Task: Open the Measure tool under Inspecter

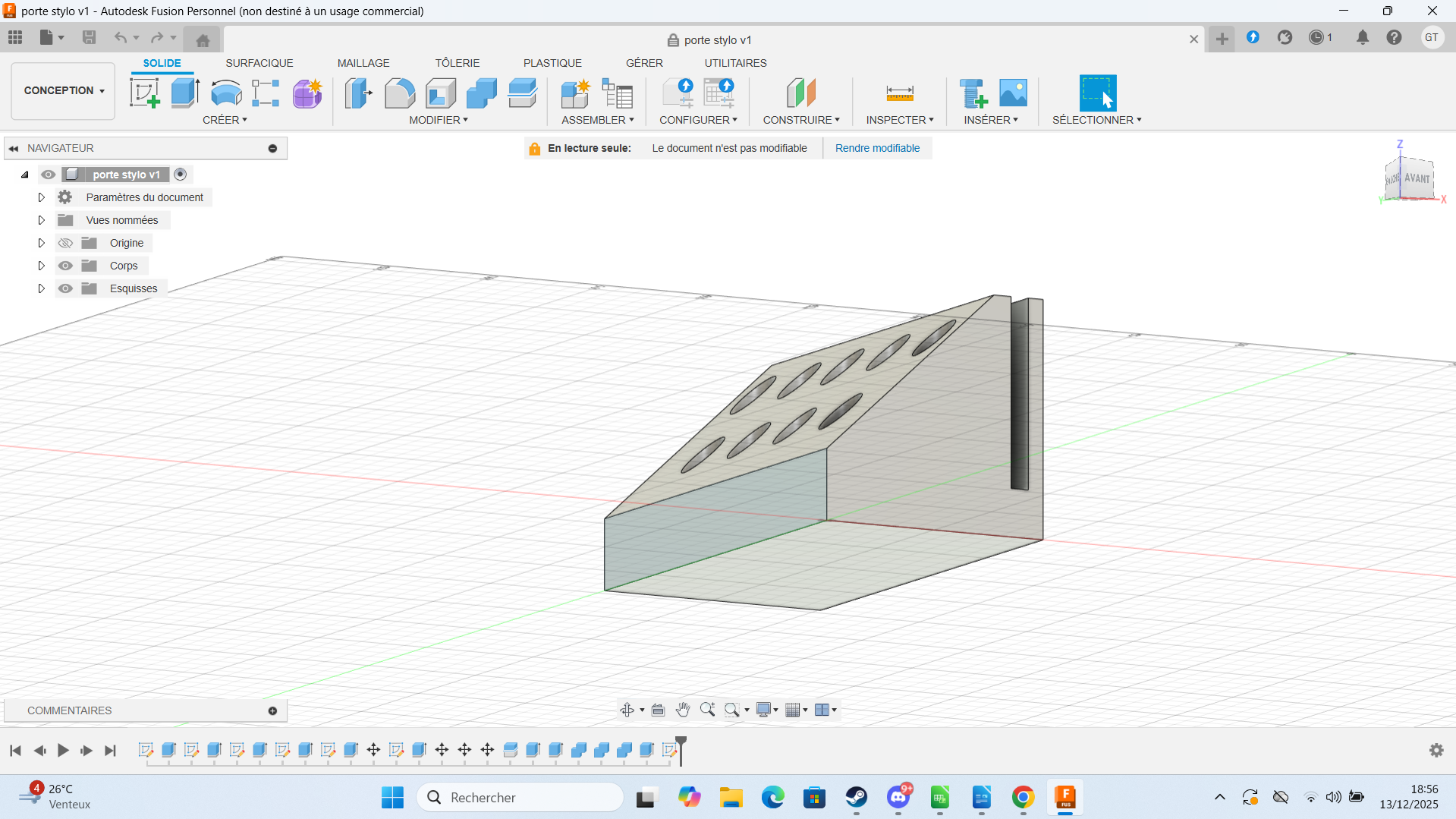Action: 899,93
